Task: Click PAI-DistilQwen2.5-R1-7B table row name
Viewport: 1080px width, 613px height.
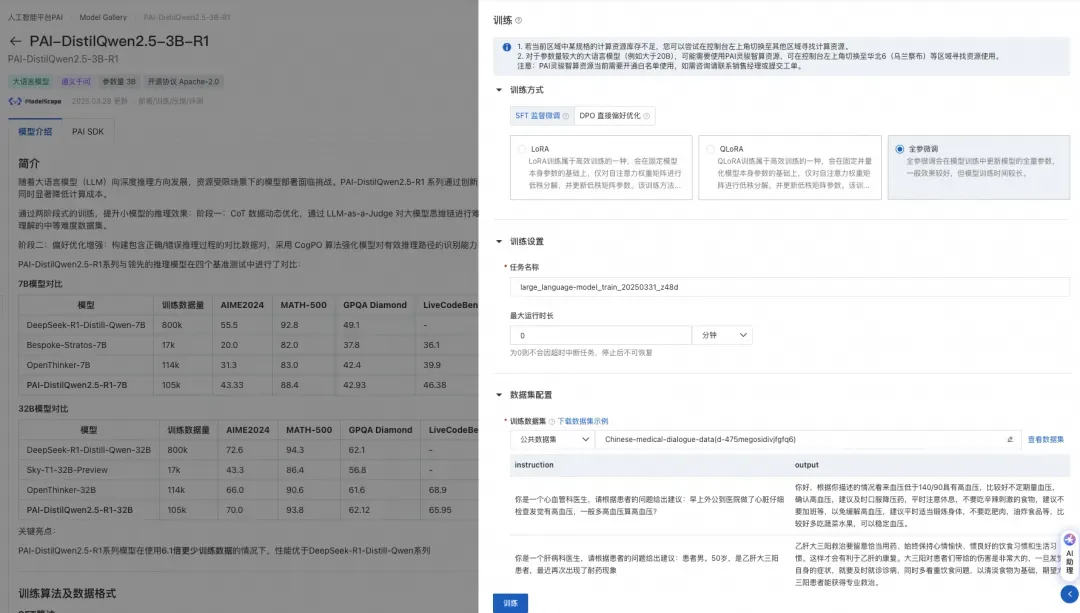Action: coord(76,385)
